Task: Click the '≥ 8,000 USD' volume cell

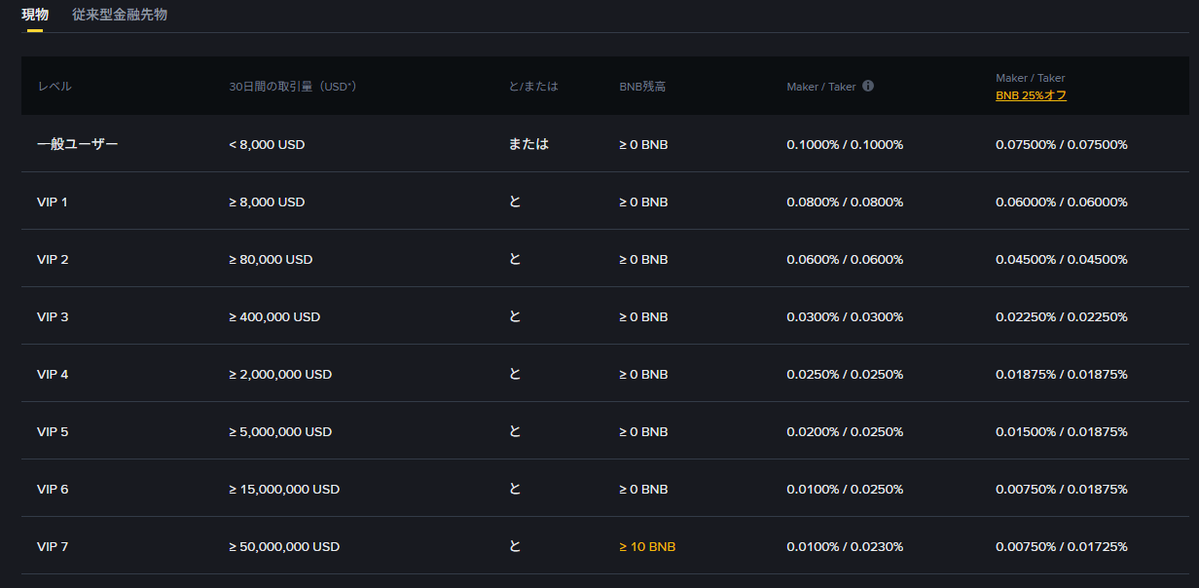Action: (x=267, y=202)
